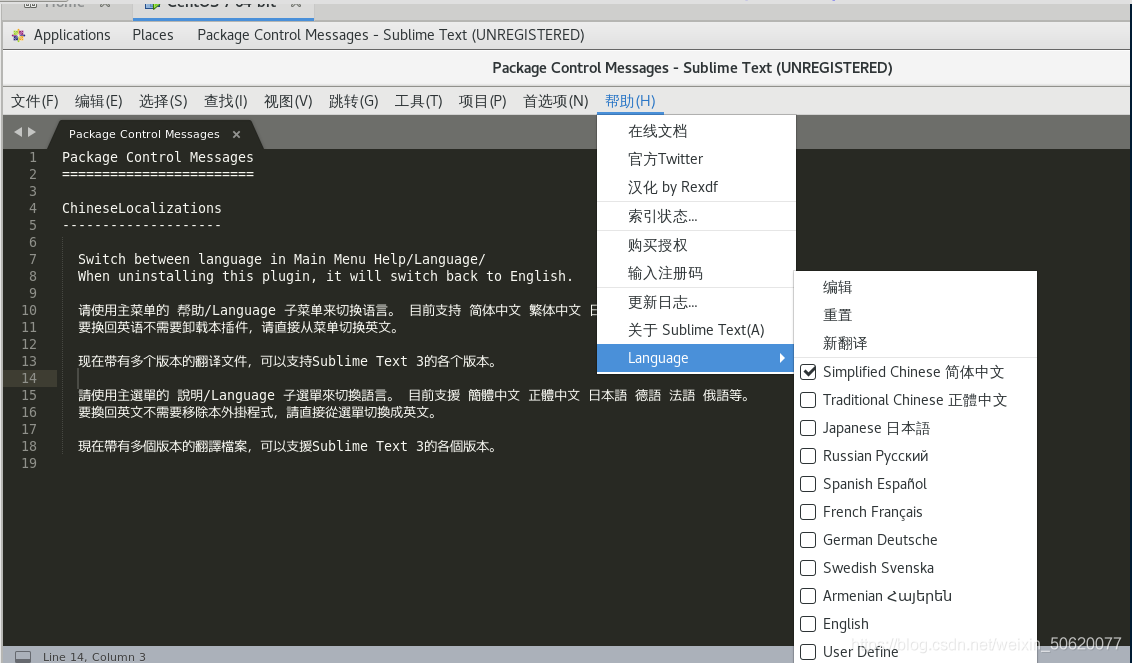Click the taskbar Sublime Text window title
Viewport: 1132px width, 663px height.
pos(391,35)
